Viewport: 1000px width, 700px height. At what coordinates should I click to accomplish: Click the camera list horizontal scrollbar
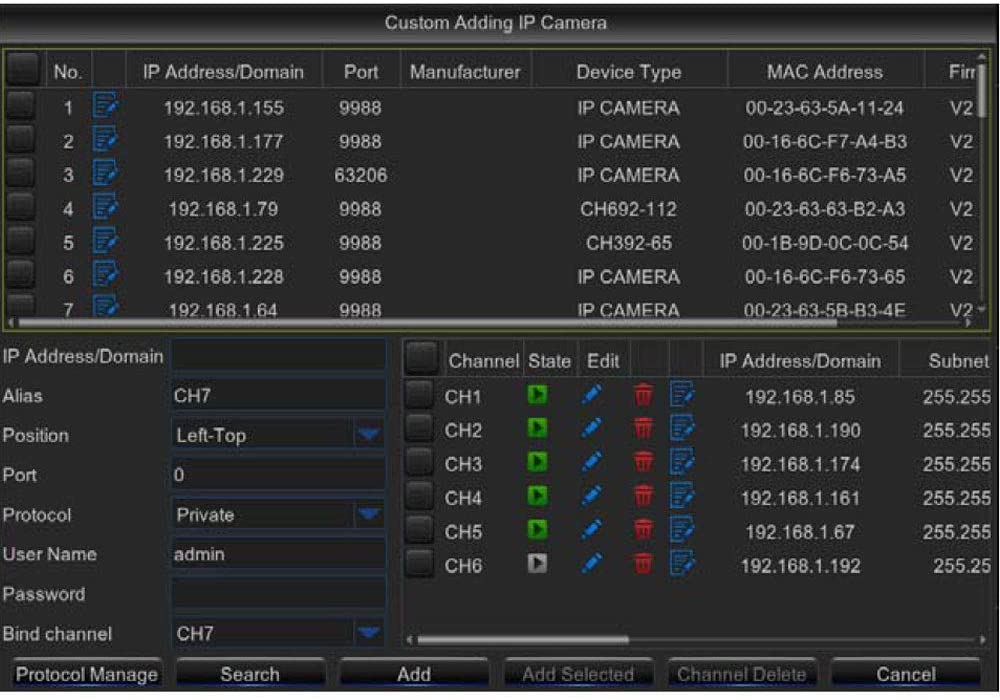tap(427, 323)
